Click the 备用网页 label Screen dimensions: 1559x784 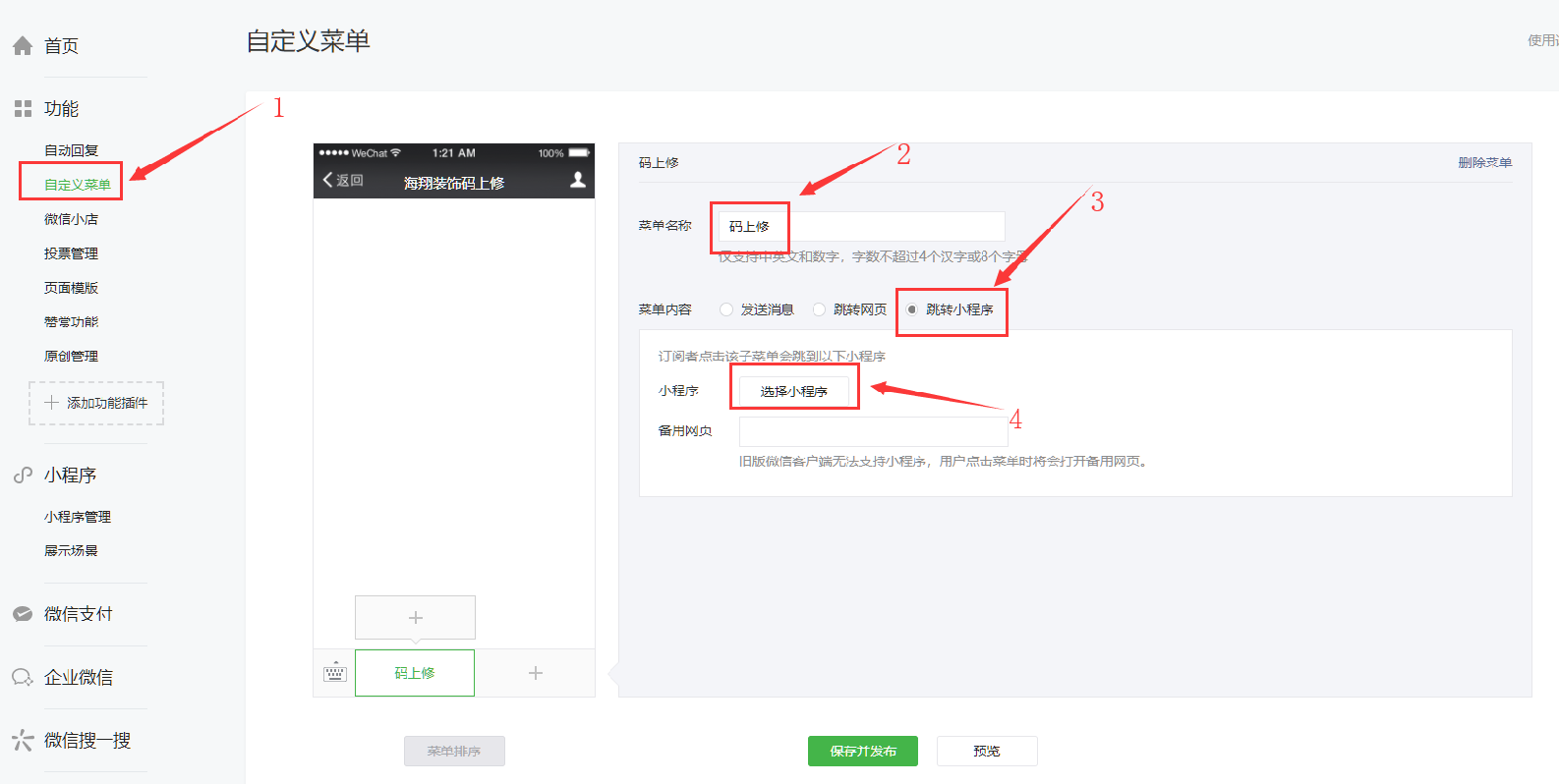pyautogui.click(x=685, y=430)
